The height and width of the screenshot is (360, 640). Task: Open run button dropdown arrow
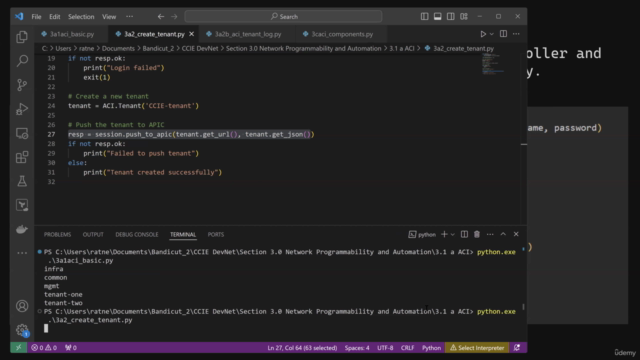pos(491,34)
